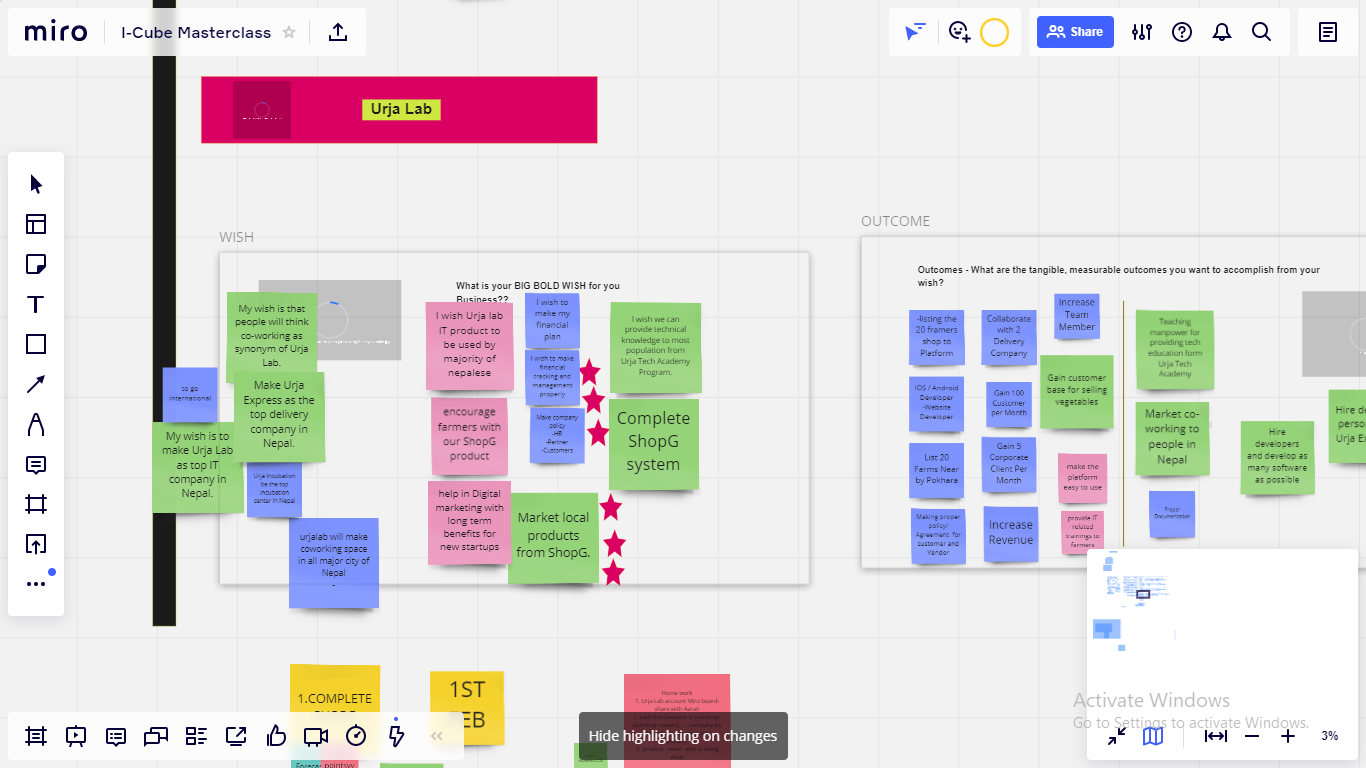The image size is (1366, 768).
Task: Click the yellow user avatar circle
Action: [x=994, y=32]
